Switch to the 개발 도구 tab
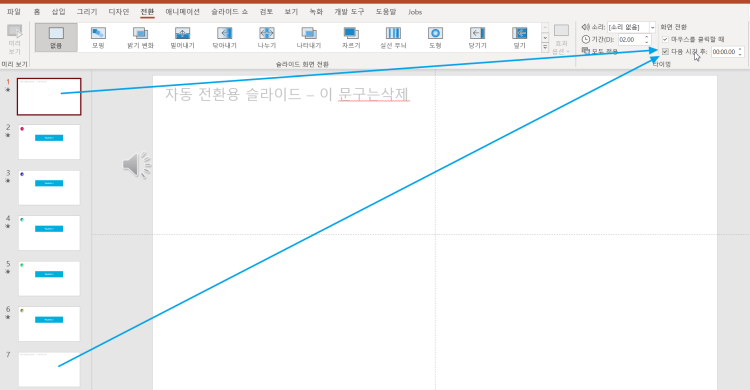The width and height of the screenshot is (750, 390). (x=349, y=12)
